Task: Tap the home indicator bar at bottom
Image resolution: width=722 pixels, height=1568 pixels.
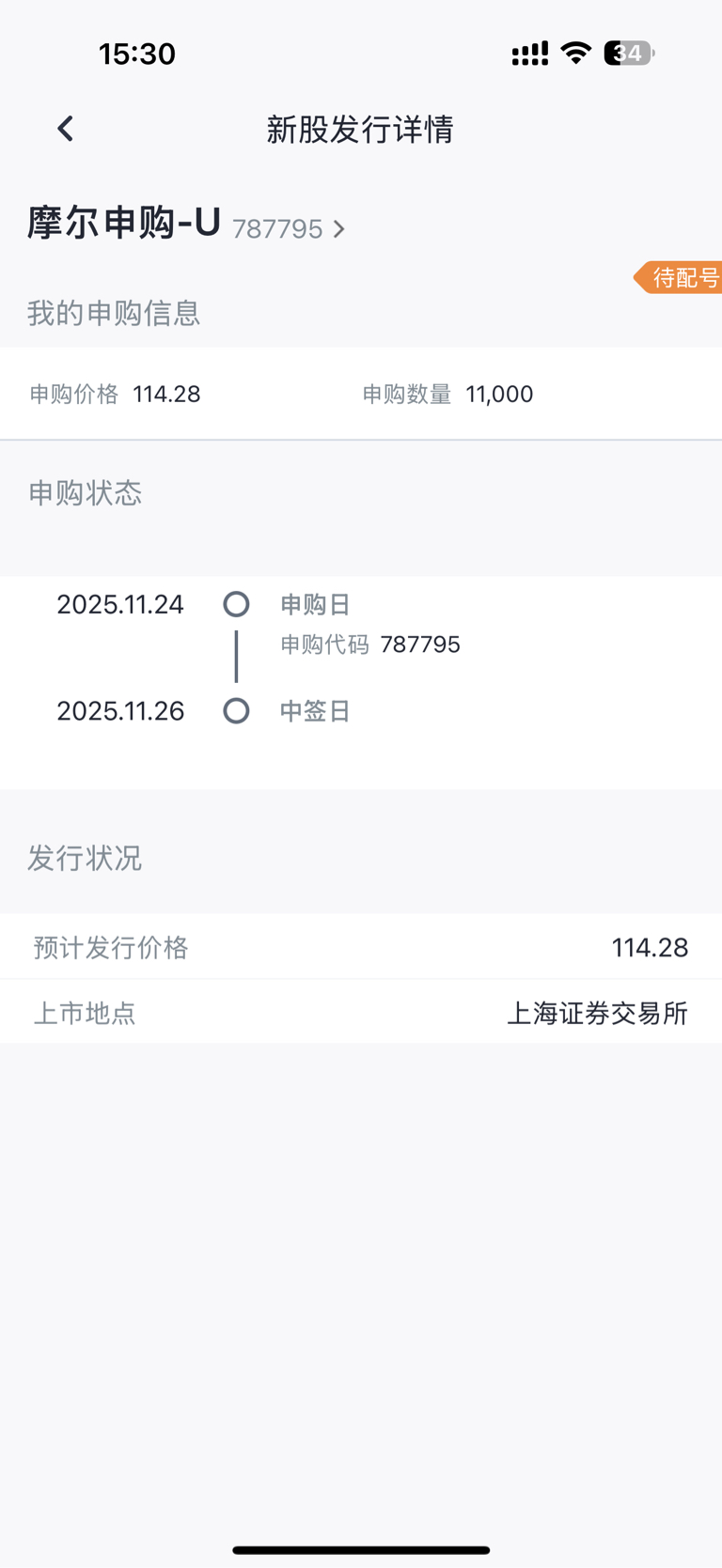Action: (361, 1550)
